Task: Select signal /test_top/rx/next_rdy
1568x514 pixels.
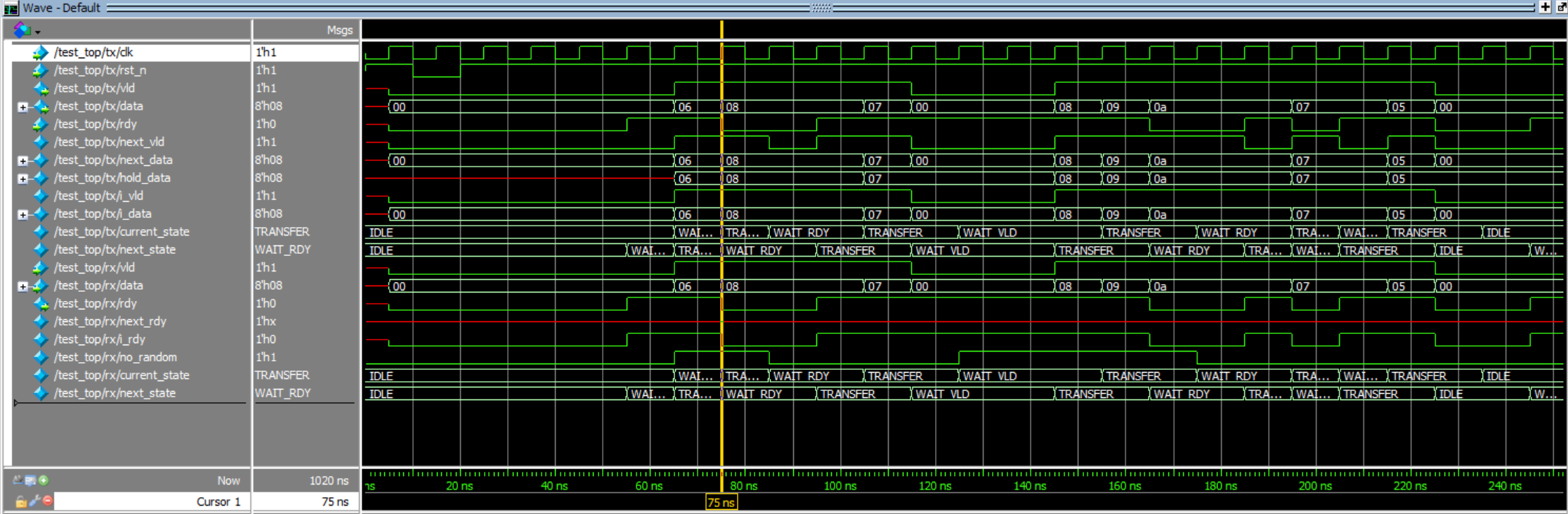Action: pyautogui.click(x=110, y=321)
